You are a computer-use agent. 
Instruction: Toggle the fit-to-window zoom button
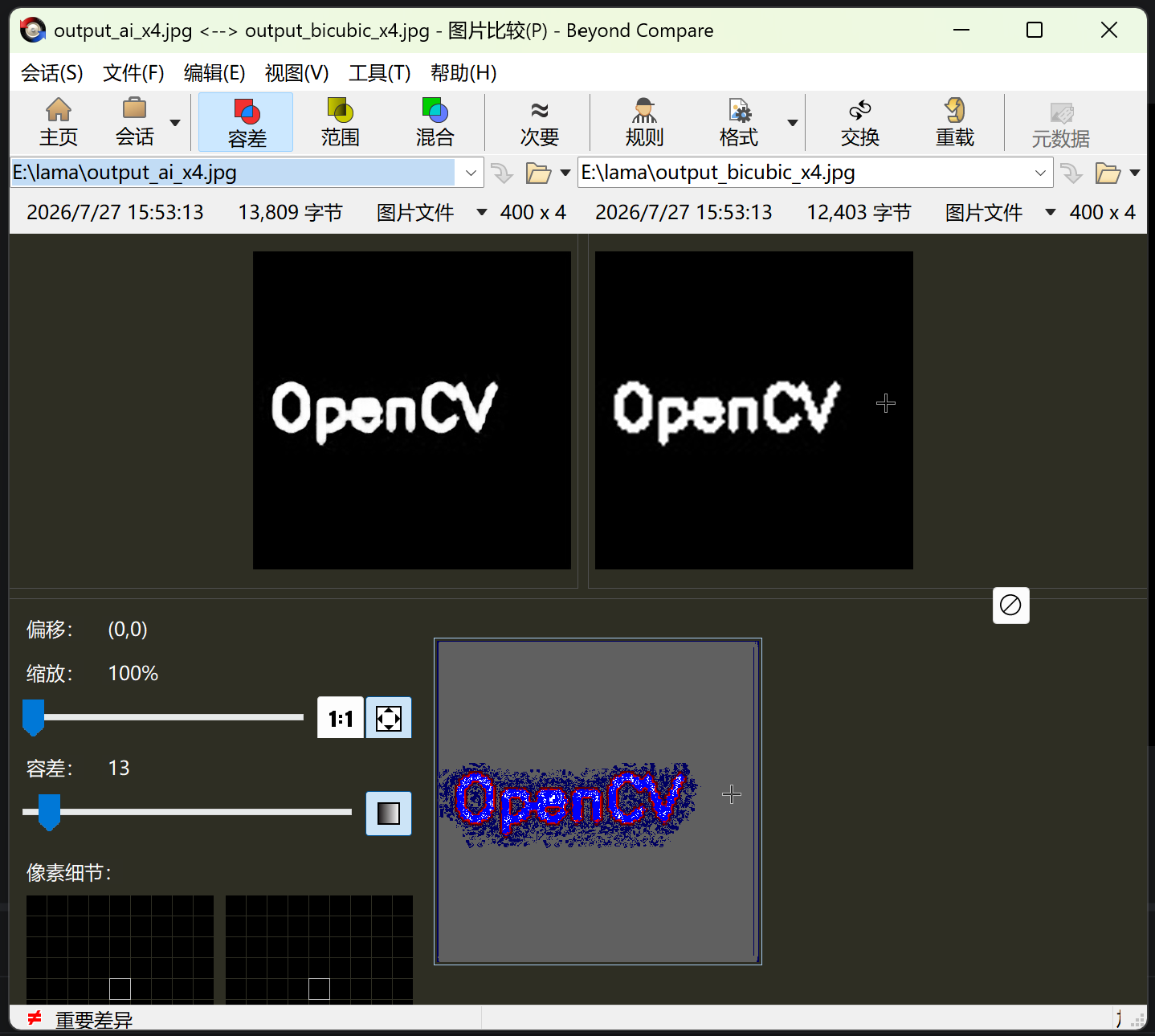(x=389, y=718)
